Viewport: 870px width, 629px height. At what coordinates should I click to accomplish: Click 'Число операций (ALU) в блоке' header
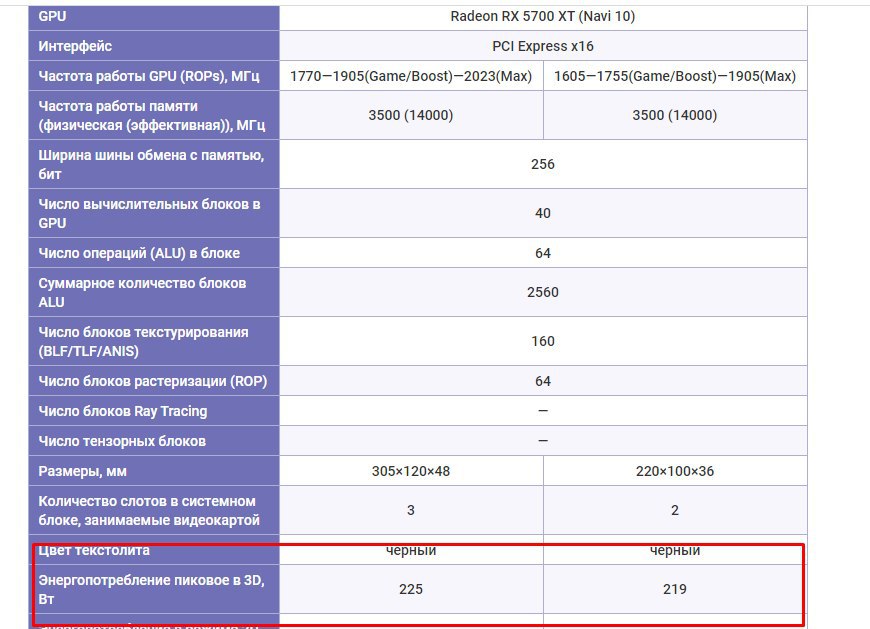click(154, 253)
